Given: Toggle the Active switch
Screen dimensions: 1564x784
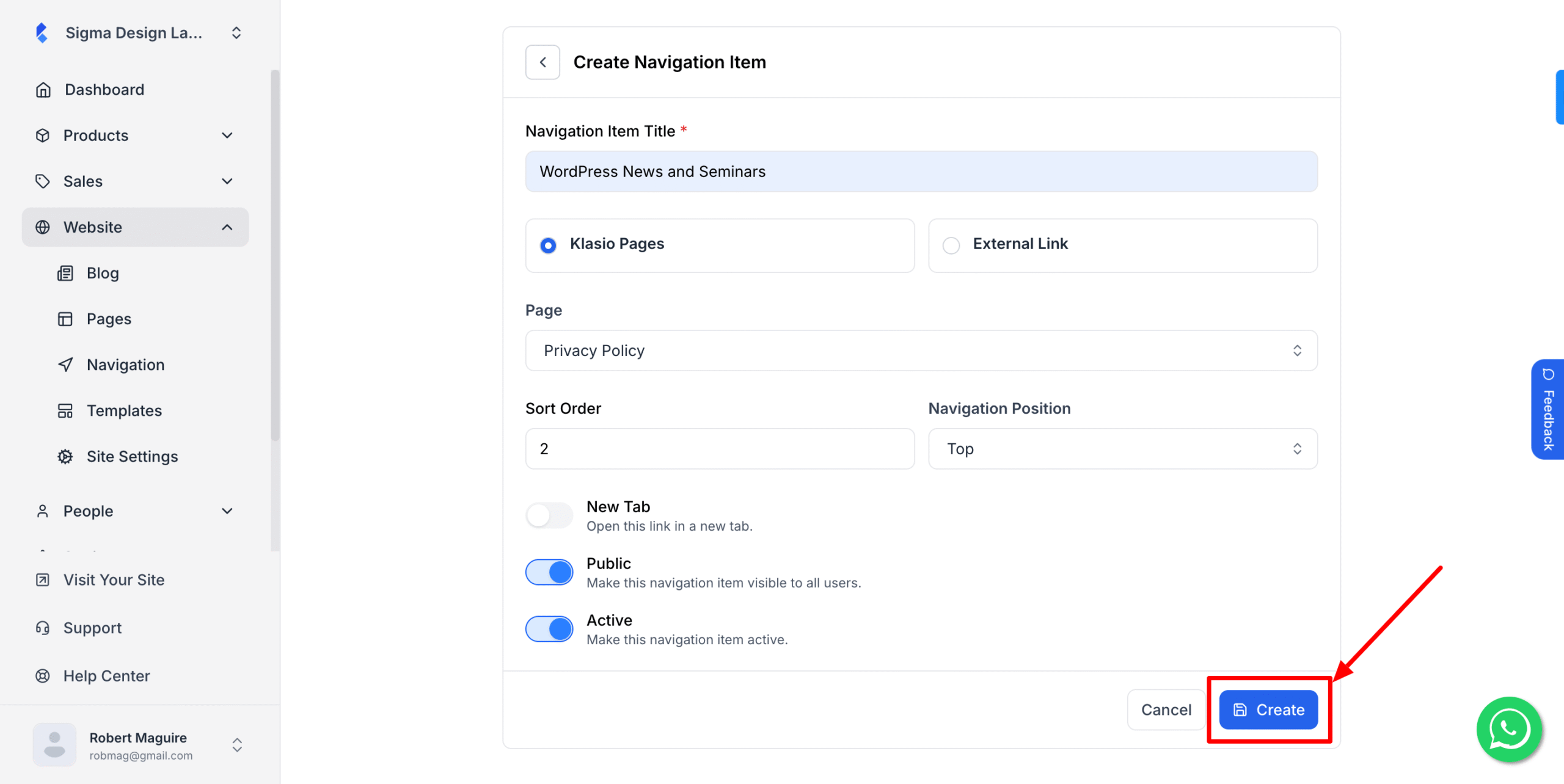Looking at the screenshot, I should pos(549,629).
